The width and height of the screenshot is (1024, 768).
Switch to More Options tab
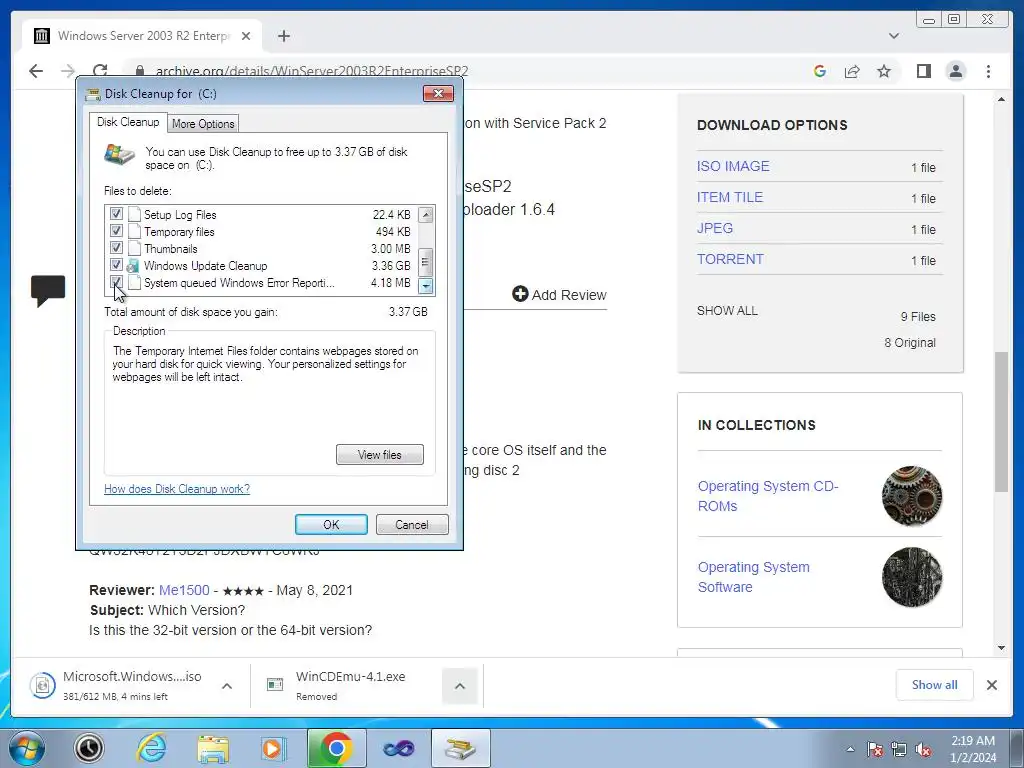coord(203,123)
